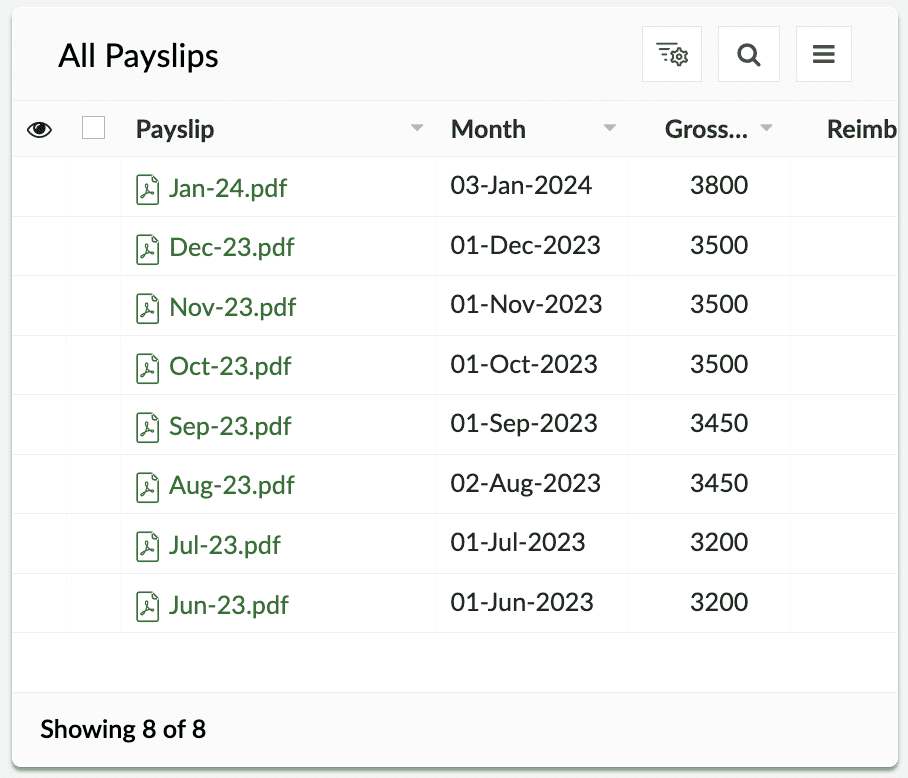Expand the Gross column dropdown arrow
The image size is (908, 778).
tap(767, 129)
